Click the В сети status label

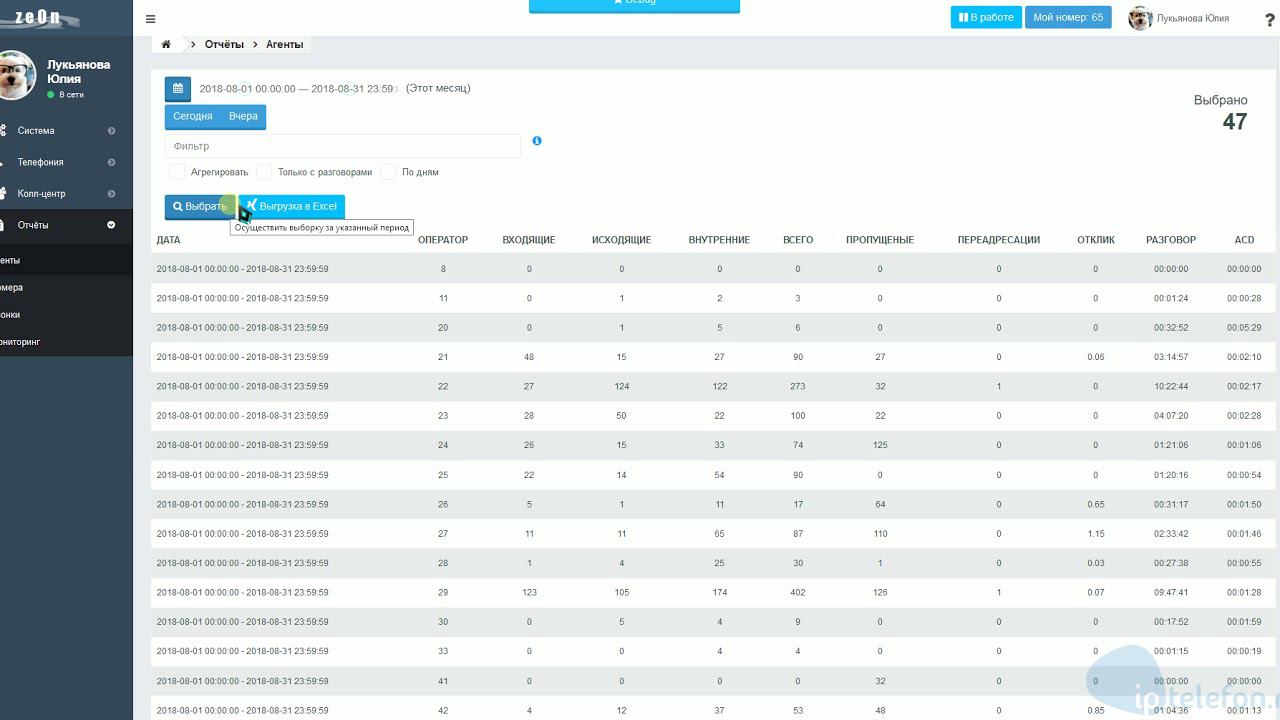click(x=71, y=95)
